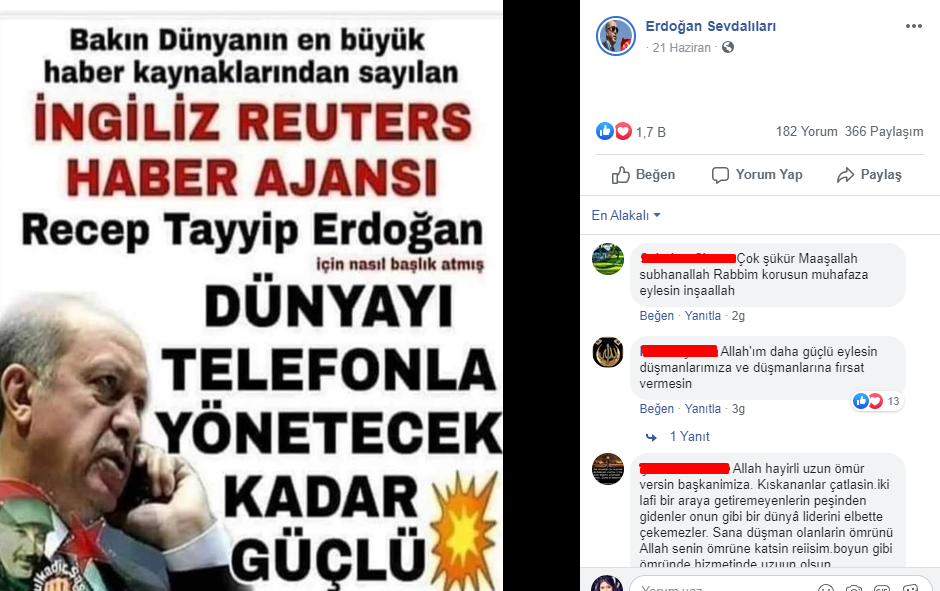
Task: Open the three-dot post options menu
Action: 914,26
